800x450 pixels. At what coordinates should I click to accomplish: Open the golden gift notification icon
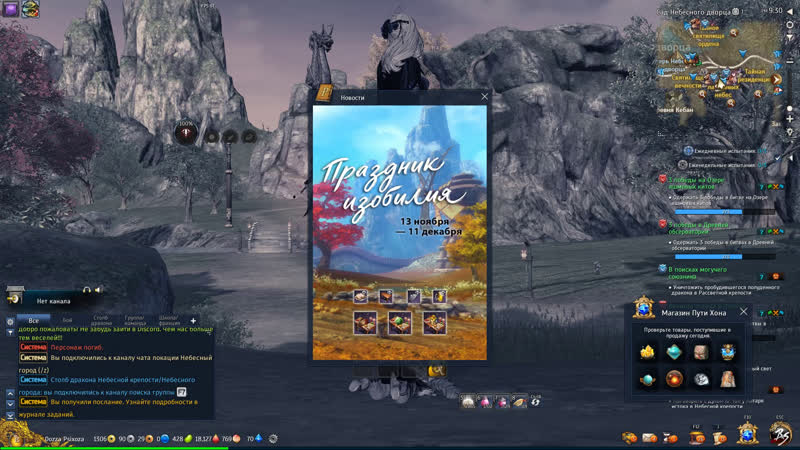click(x=629, y=438)
